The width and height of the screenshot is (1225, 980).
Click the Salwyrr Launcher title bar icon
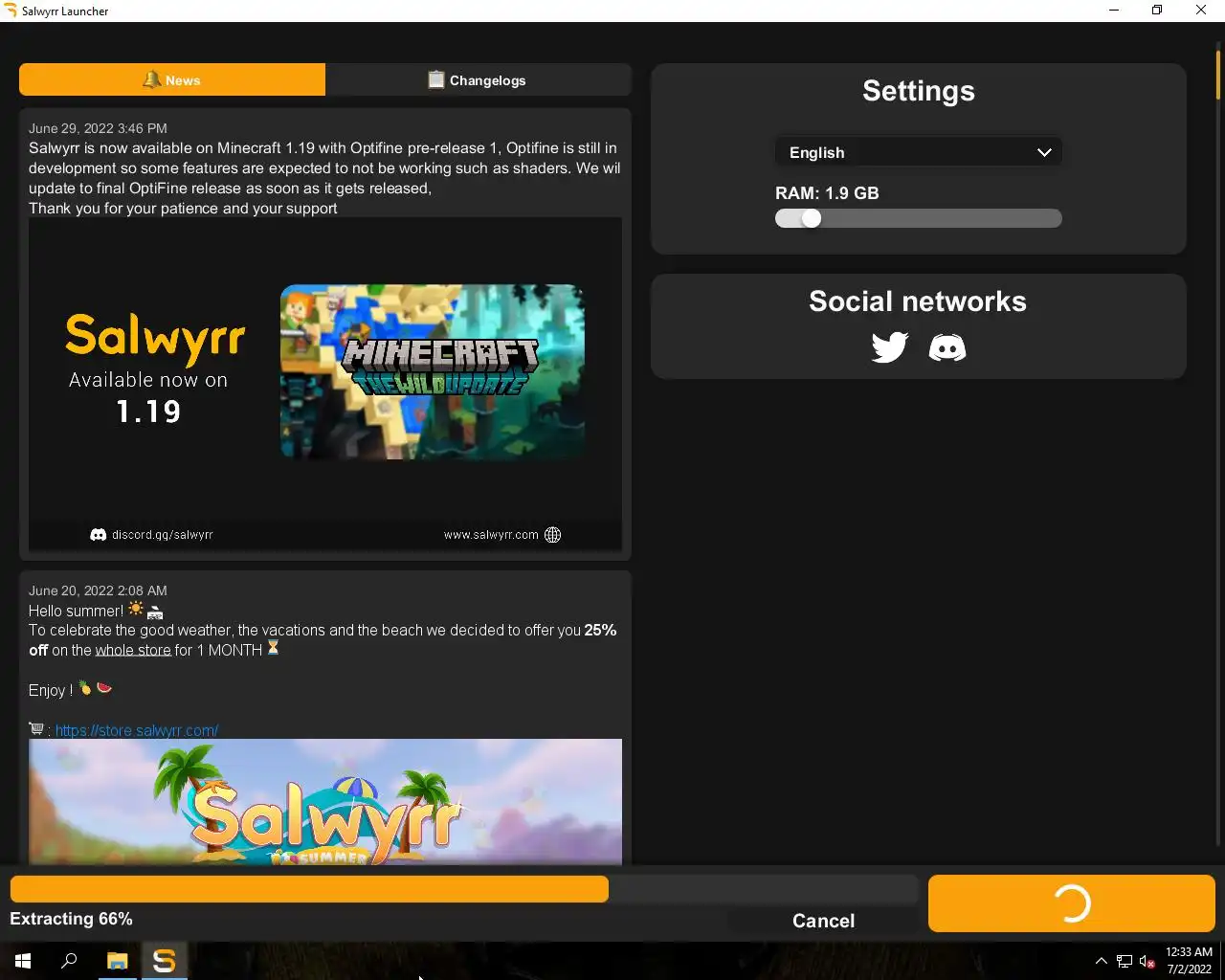click(x=11, y=11)
